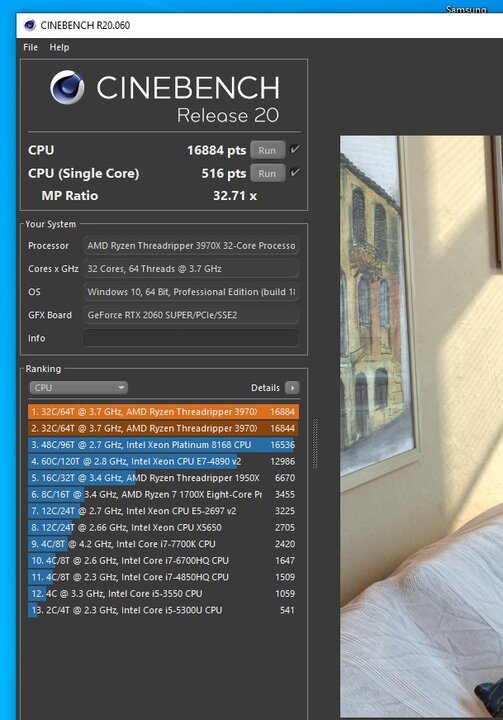Click the panel splitter handle beside Ranking
The height and width of the screenshot is (720, 503).
pyautogui.click(x=315, y=443)
